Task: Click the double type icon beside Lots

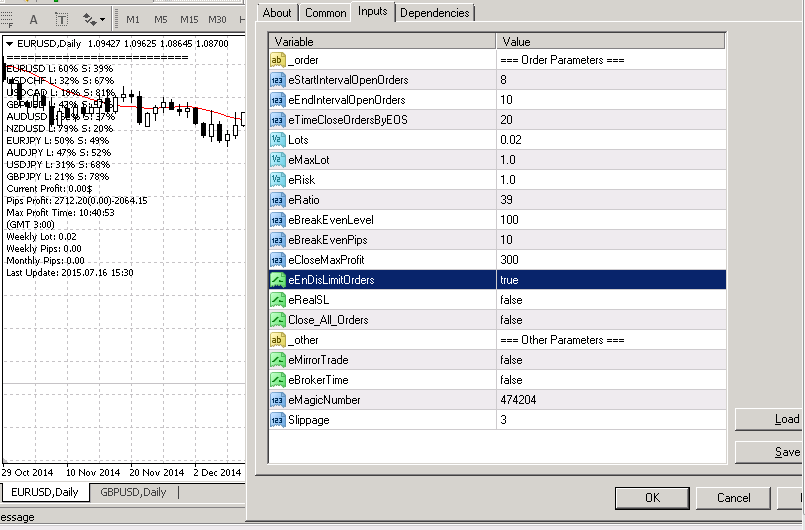Action: click(x=277, y=140)
